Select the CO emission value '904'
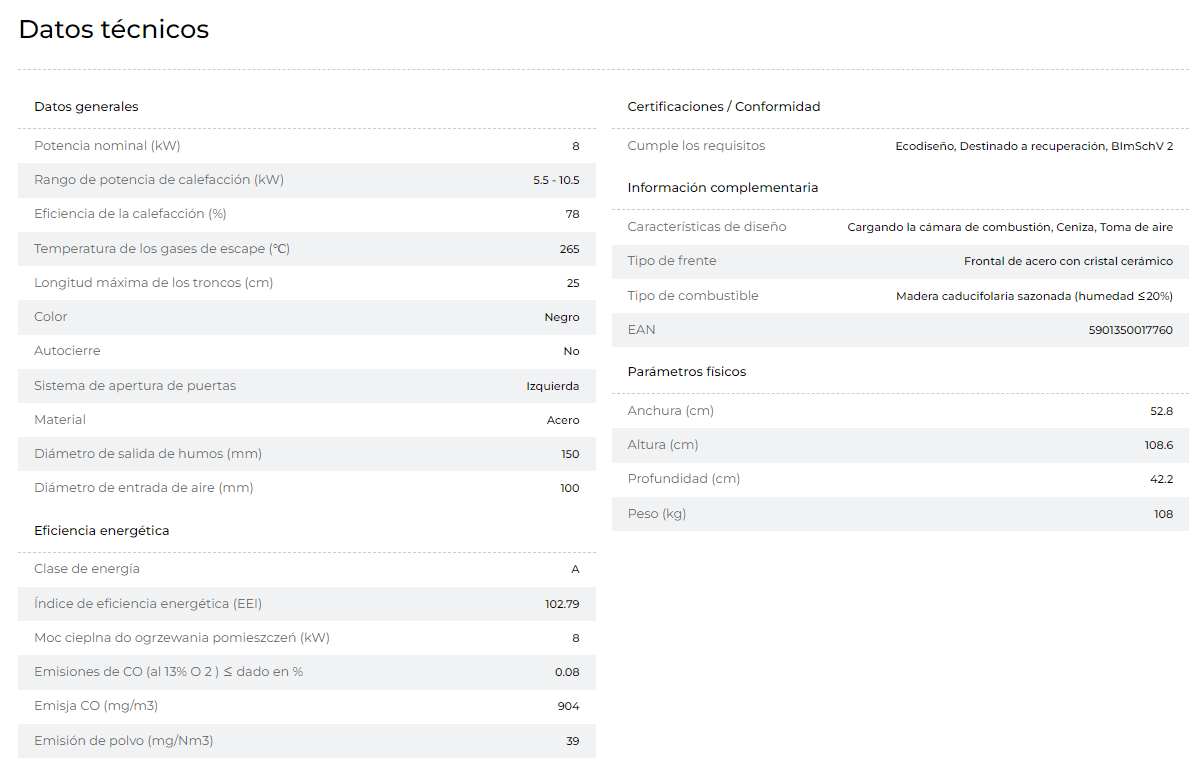 (569, 706)
